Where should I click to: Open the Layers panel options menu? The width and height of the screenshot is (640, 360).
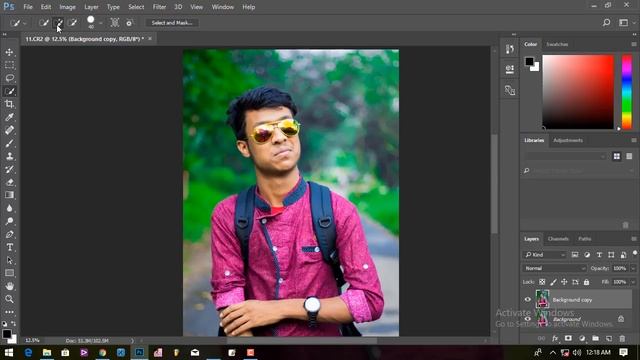click(x=634, y=239)
